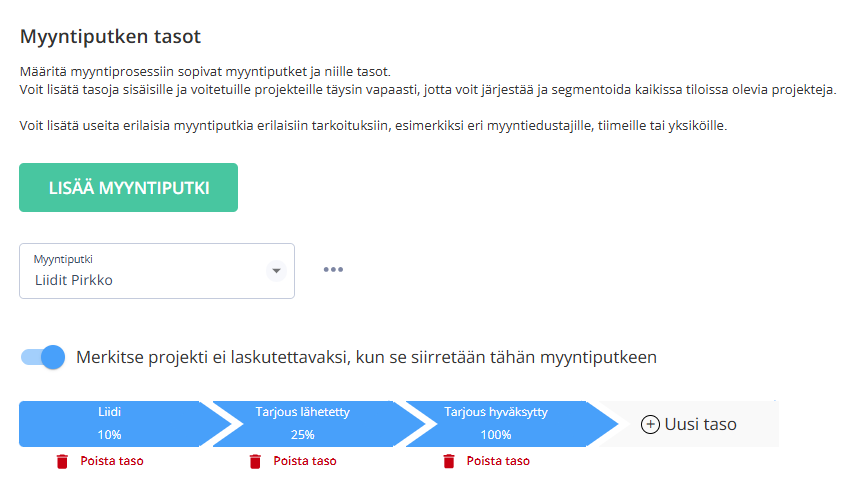Click the trash icon under Liidi
860x493 pixels.
[x=62, y=461]
